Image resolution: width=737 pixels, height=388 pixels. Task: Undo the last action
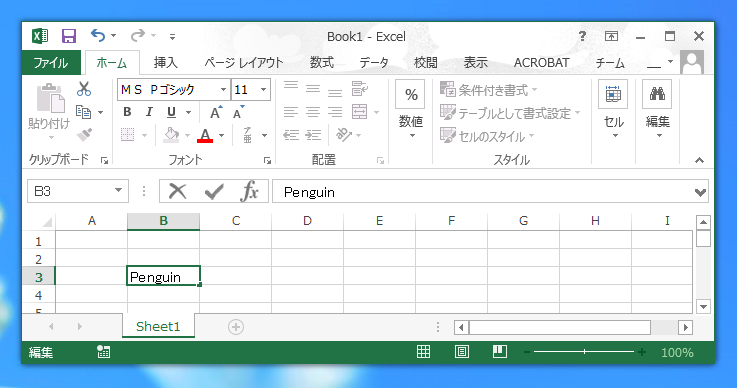click(98, 36)
